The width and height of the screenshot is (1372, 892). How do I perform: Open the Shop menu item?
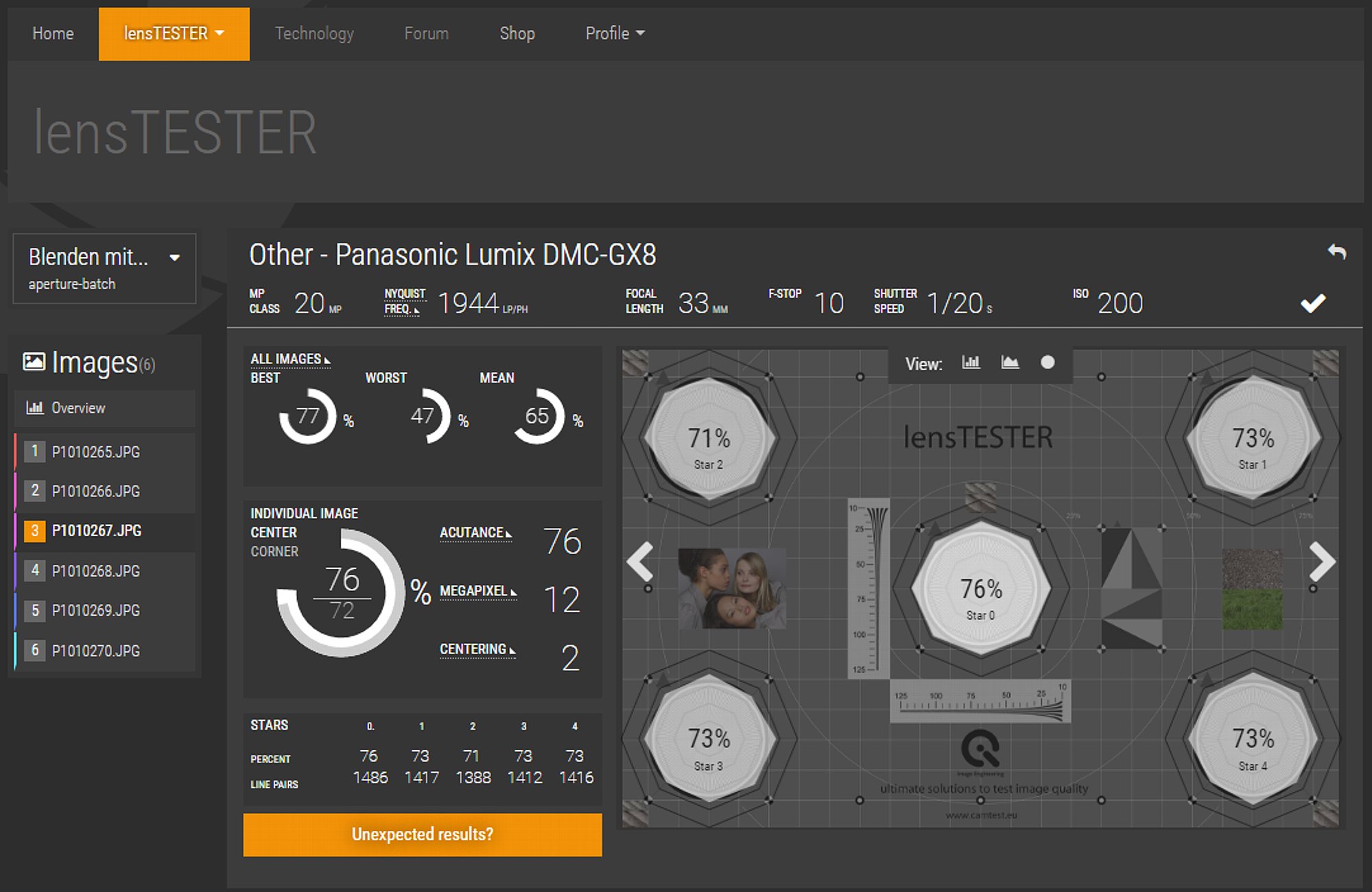pyautogui.click(x=517, y=34)
